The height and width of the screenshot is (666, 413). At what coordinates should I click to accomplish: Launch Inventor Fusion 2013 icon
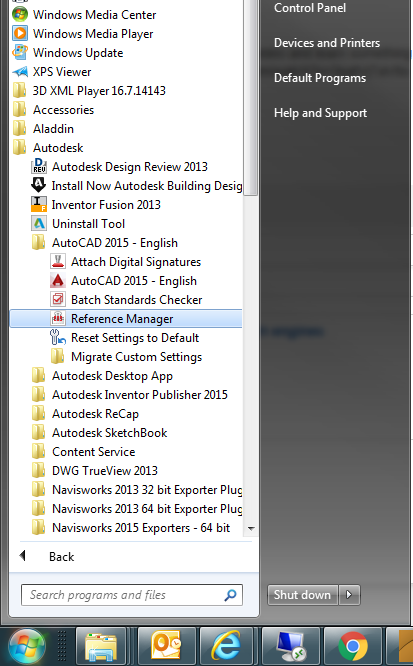pyautogui.click(x=39, y=204)
